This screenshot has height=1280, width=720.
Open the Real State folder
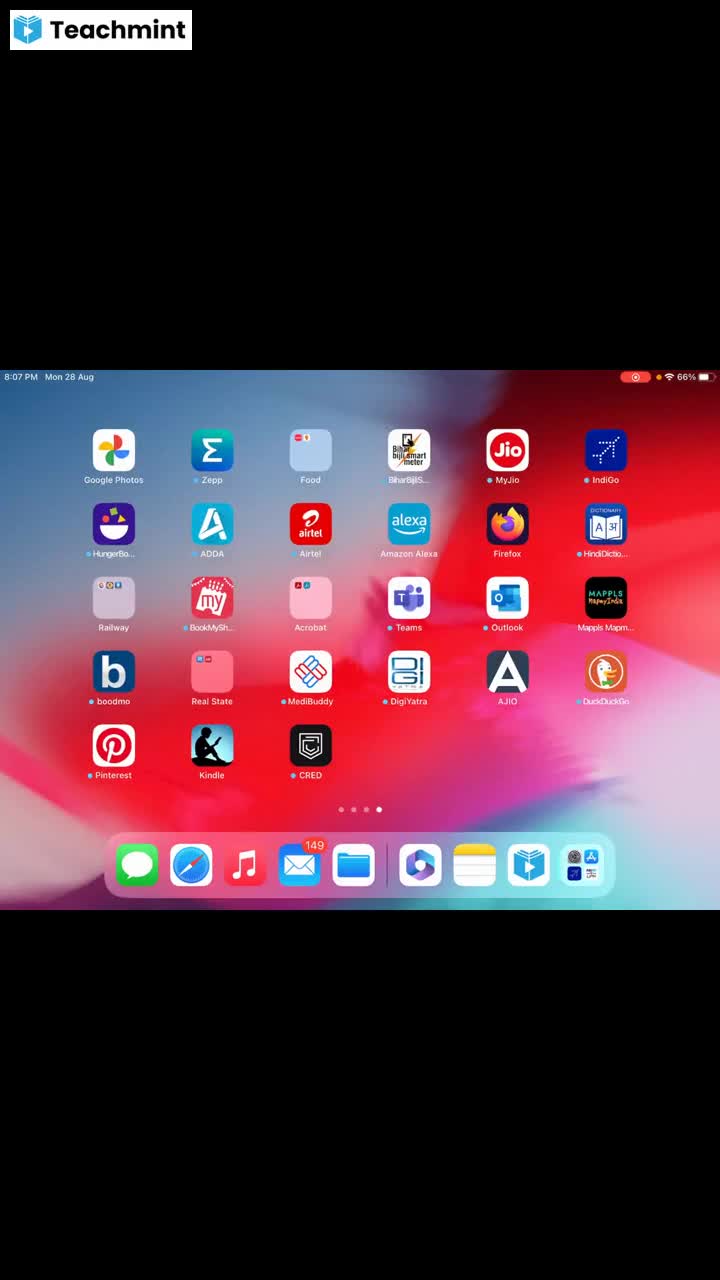tap(212, 672)
